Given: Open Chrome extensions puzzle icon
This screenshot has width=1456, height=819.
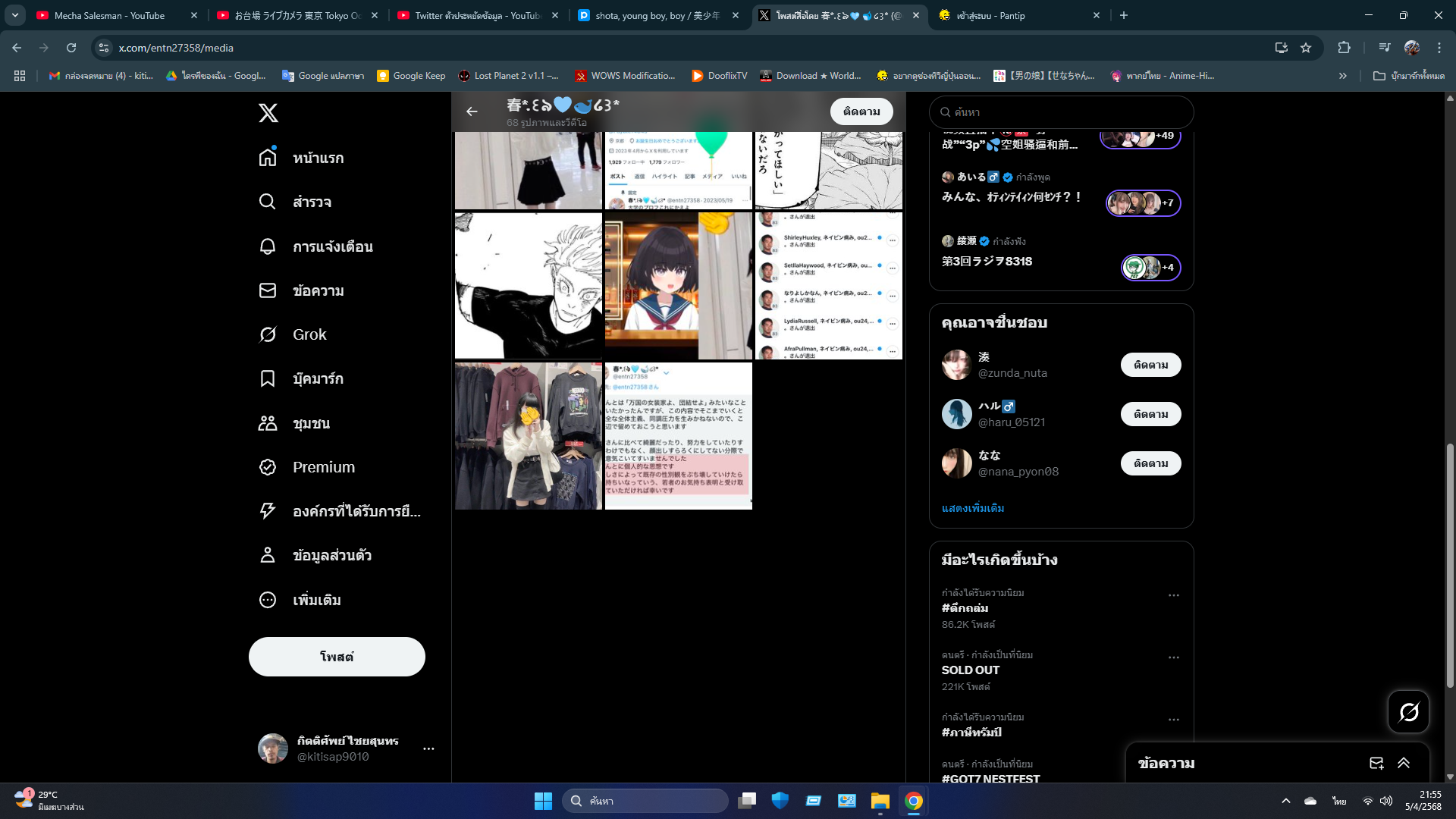Looking at the screenshot, I should pyautogui.click(x=1344, y=48).
